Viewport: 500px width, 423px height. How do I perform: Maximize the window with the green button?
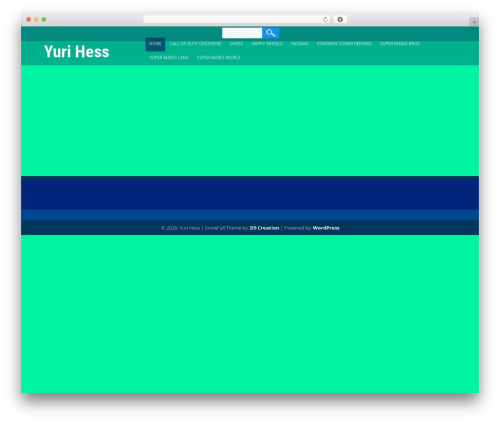(44, 20)
